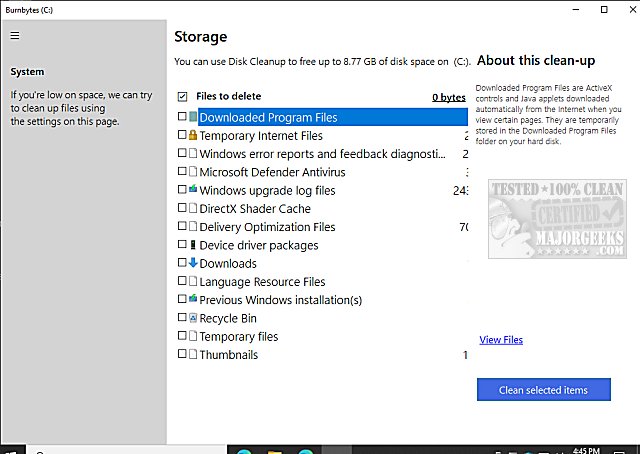Viewport: 640px width, 454px height.
Task: Click the Device driver packages icon
Action: point(193,245)
